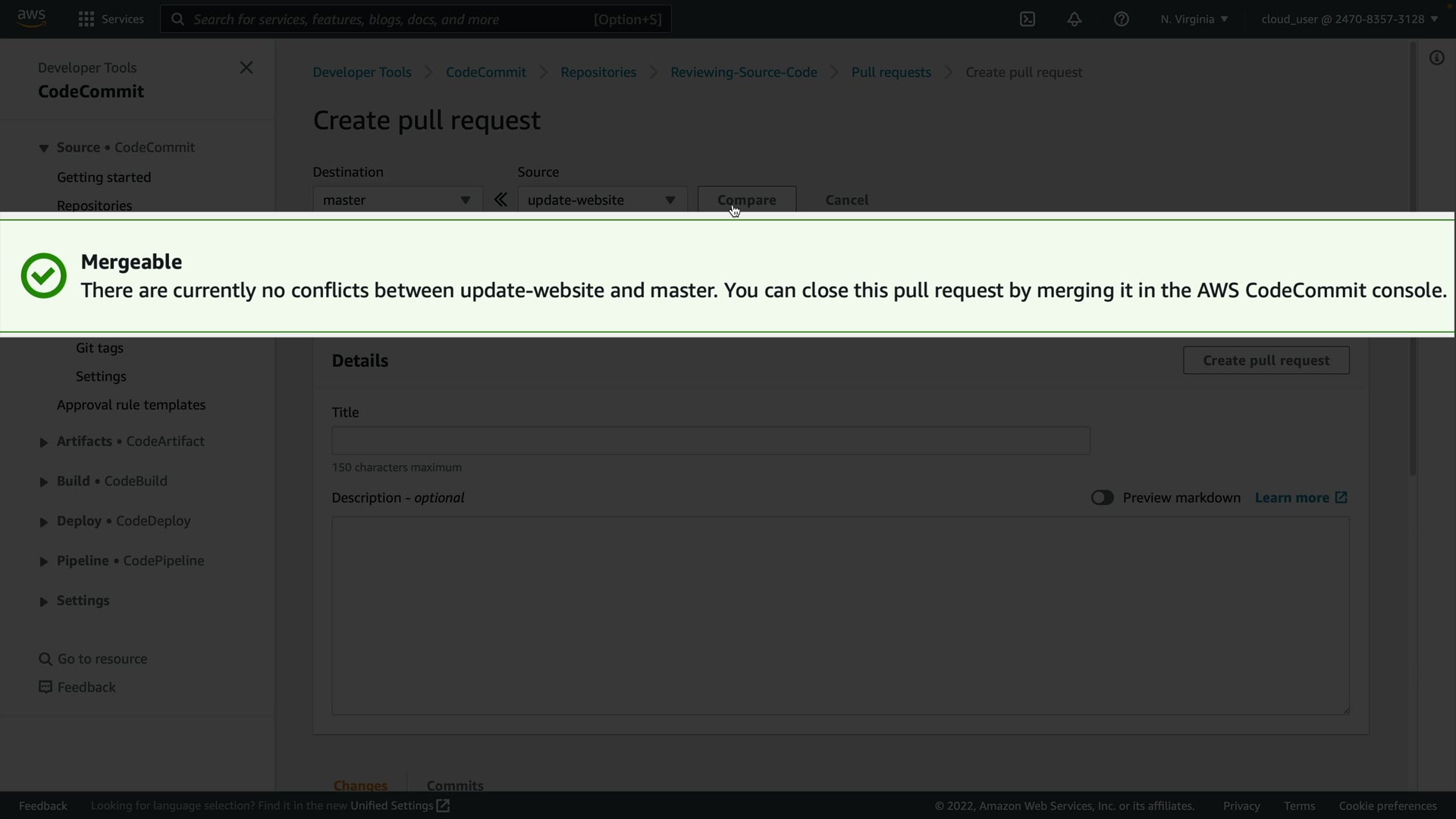
Task: Open the Source update-website branch dropdown
Action: pos(602,200)
